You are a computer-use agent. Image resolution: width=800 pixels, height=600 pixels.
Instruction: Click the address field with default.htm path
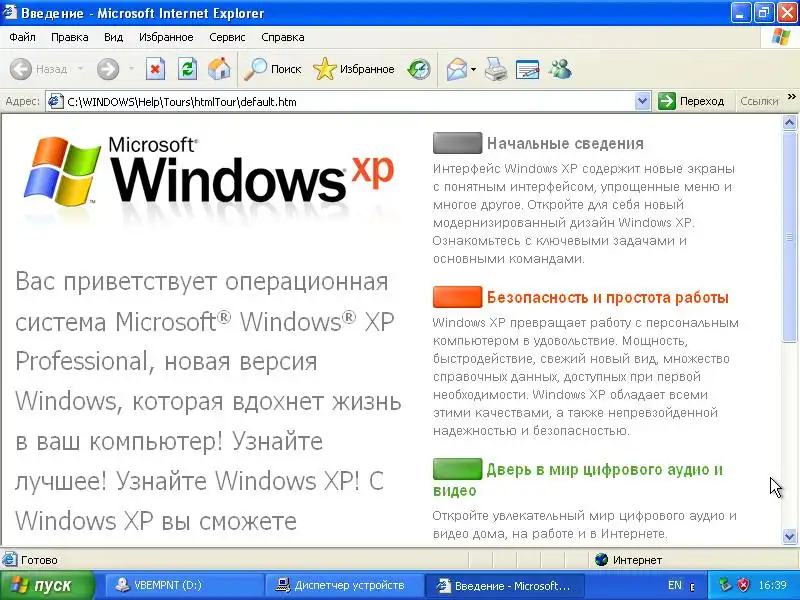tap(349, 102)
